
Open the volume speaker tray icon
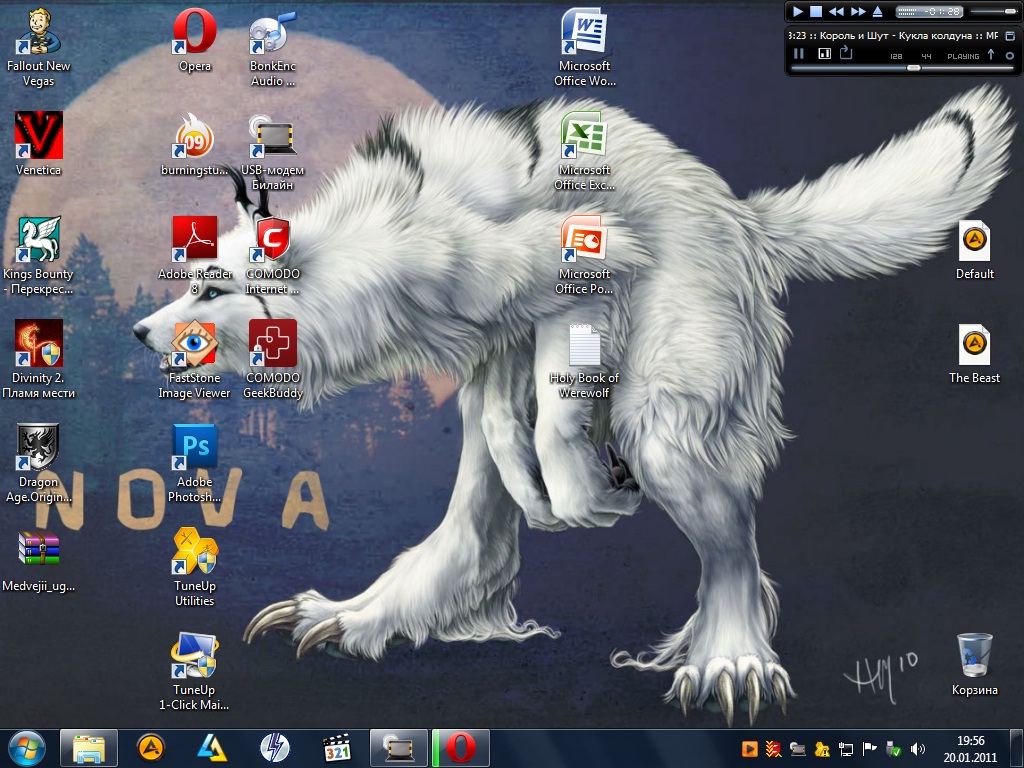[x=918, y=749]
